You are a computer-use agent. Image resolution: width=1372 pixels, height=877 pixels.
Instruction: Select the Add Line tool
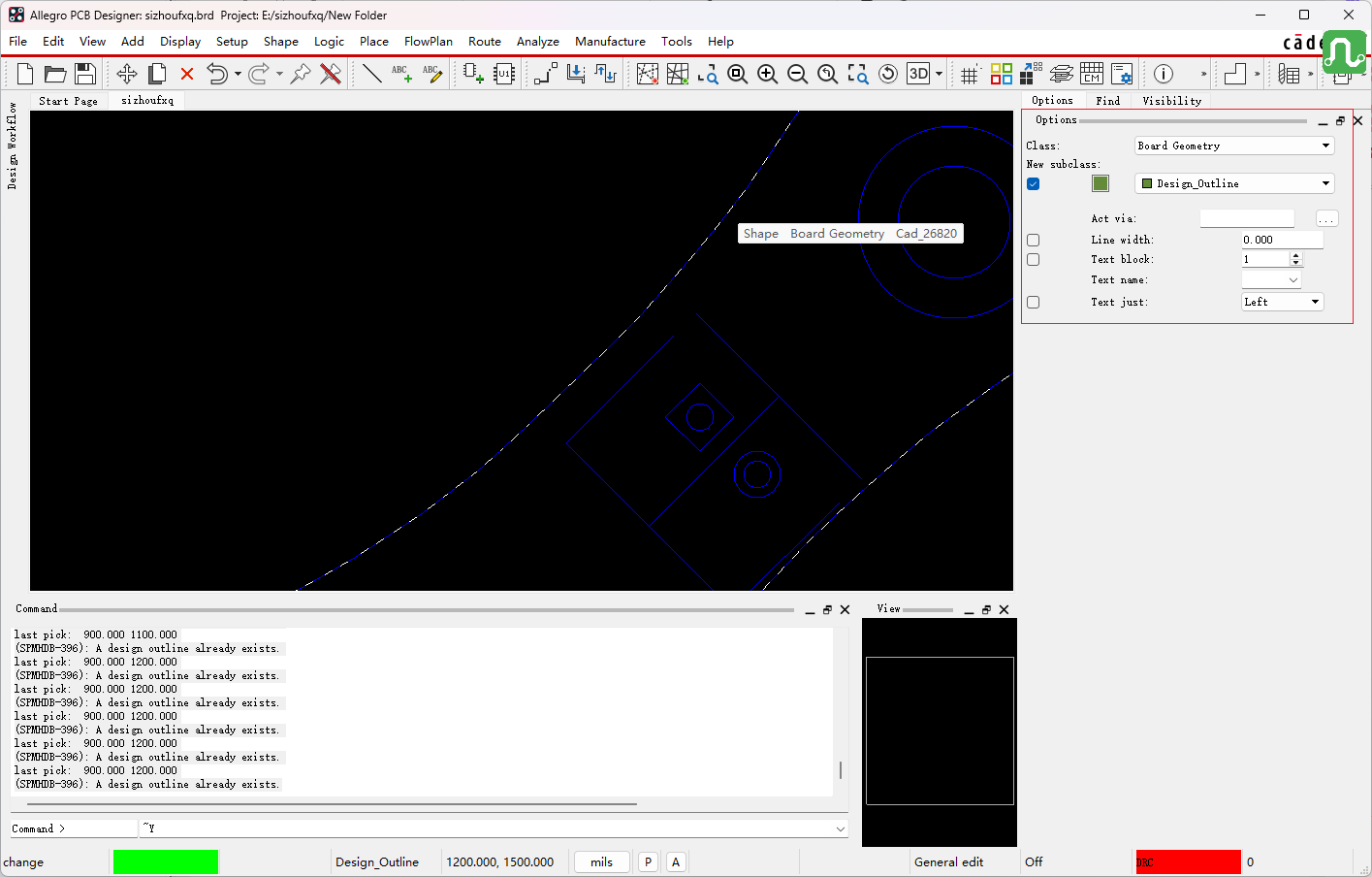point(371,74)
